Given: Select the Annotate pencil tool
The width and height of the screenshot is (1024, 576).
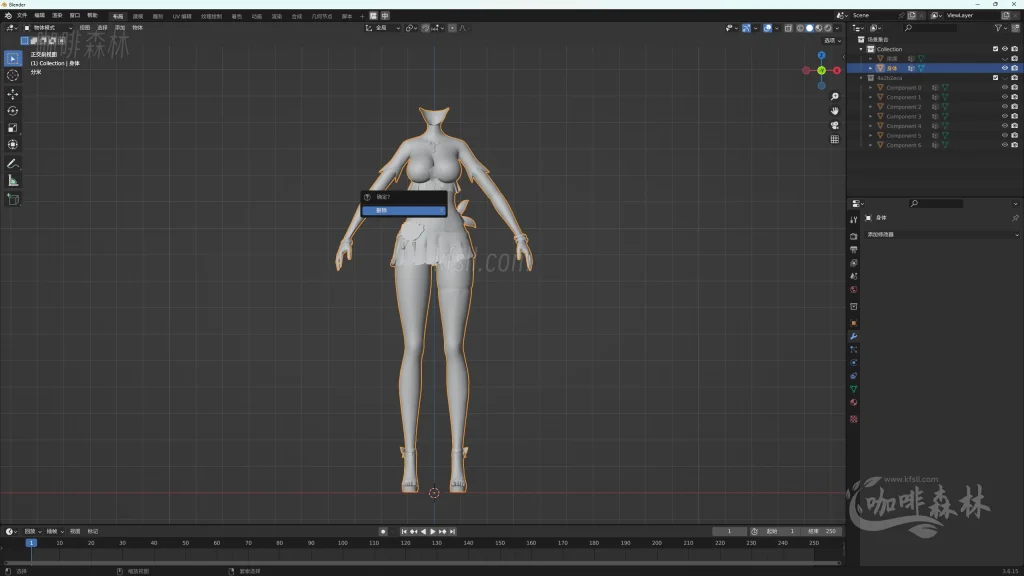Looking at the screenshot, I should click(12, 164).
